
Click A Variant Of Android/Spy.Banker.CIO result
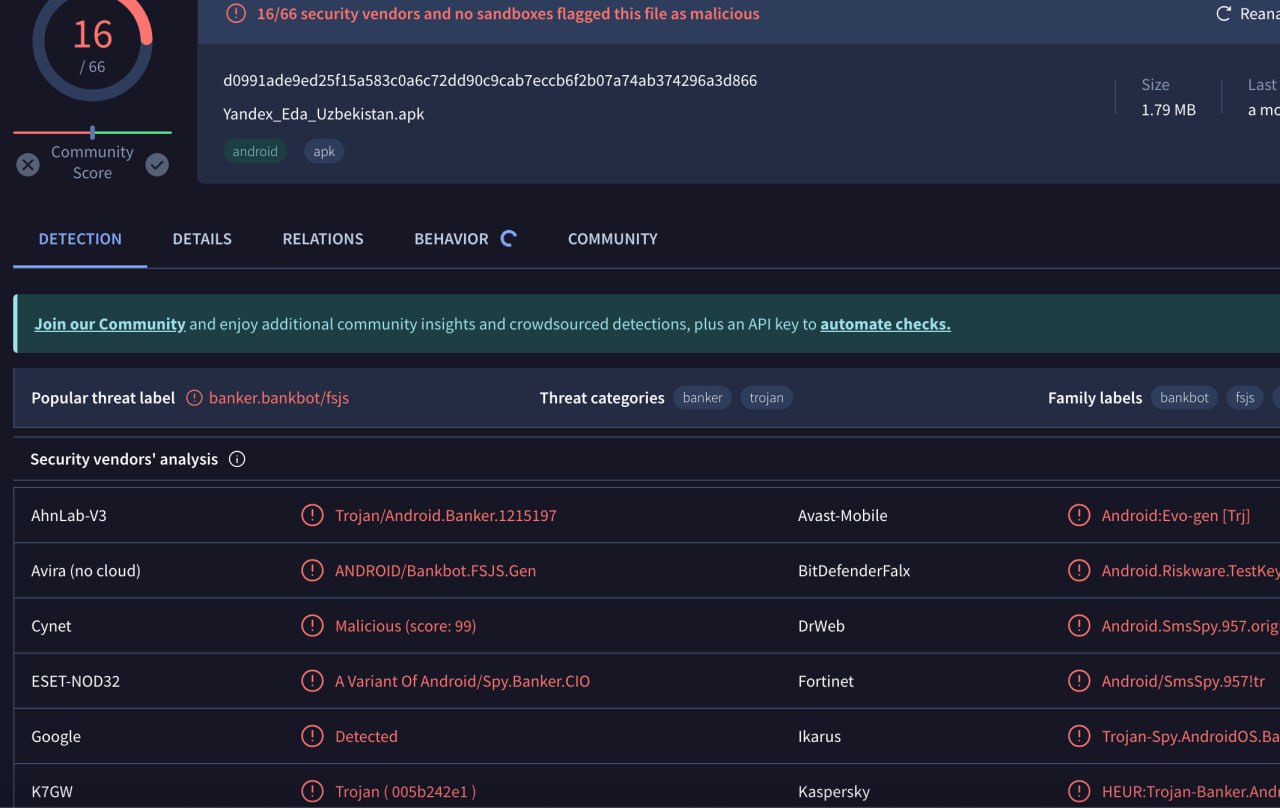463,681
